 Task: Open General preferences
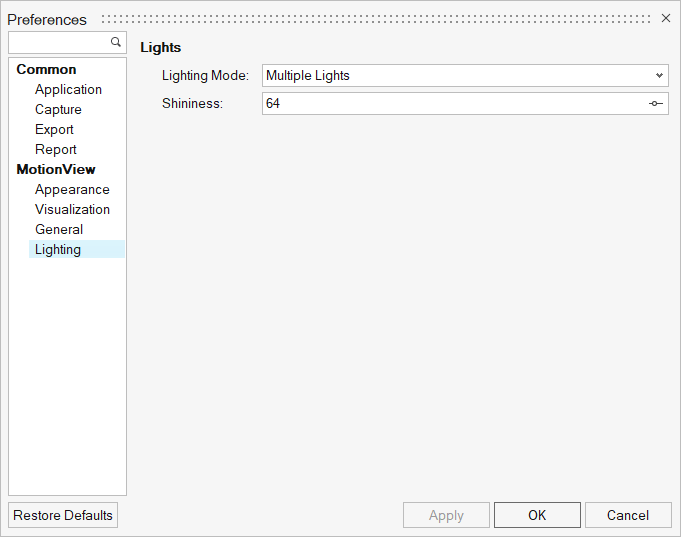pos(59,229)
